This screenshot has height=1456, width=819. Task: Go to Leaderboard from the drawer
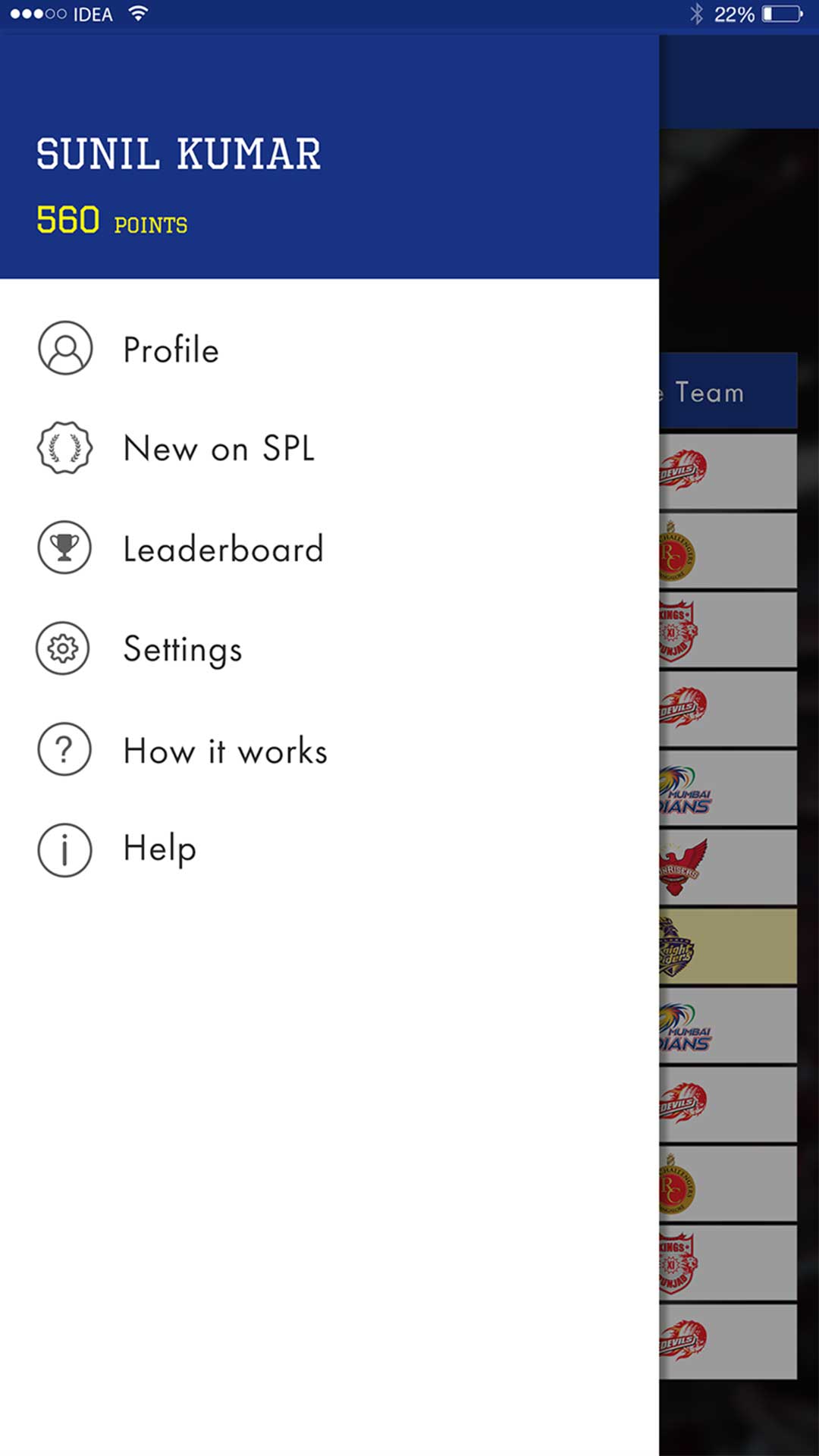click(223, 549)
